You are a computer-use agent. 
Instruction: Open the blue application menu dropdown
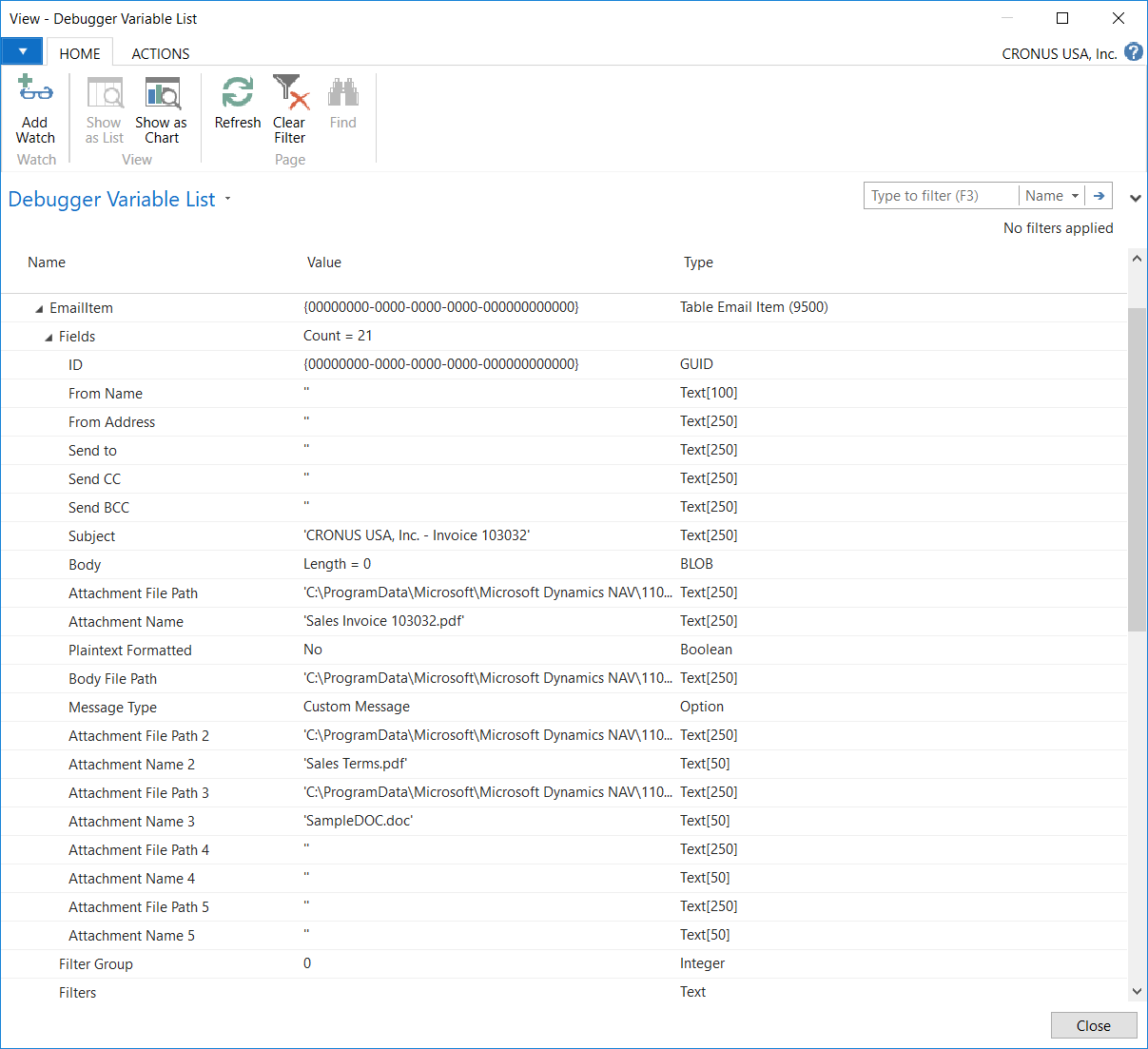coord(22,51)
